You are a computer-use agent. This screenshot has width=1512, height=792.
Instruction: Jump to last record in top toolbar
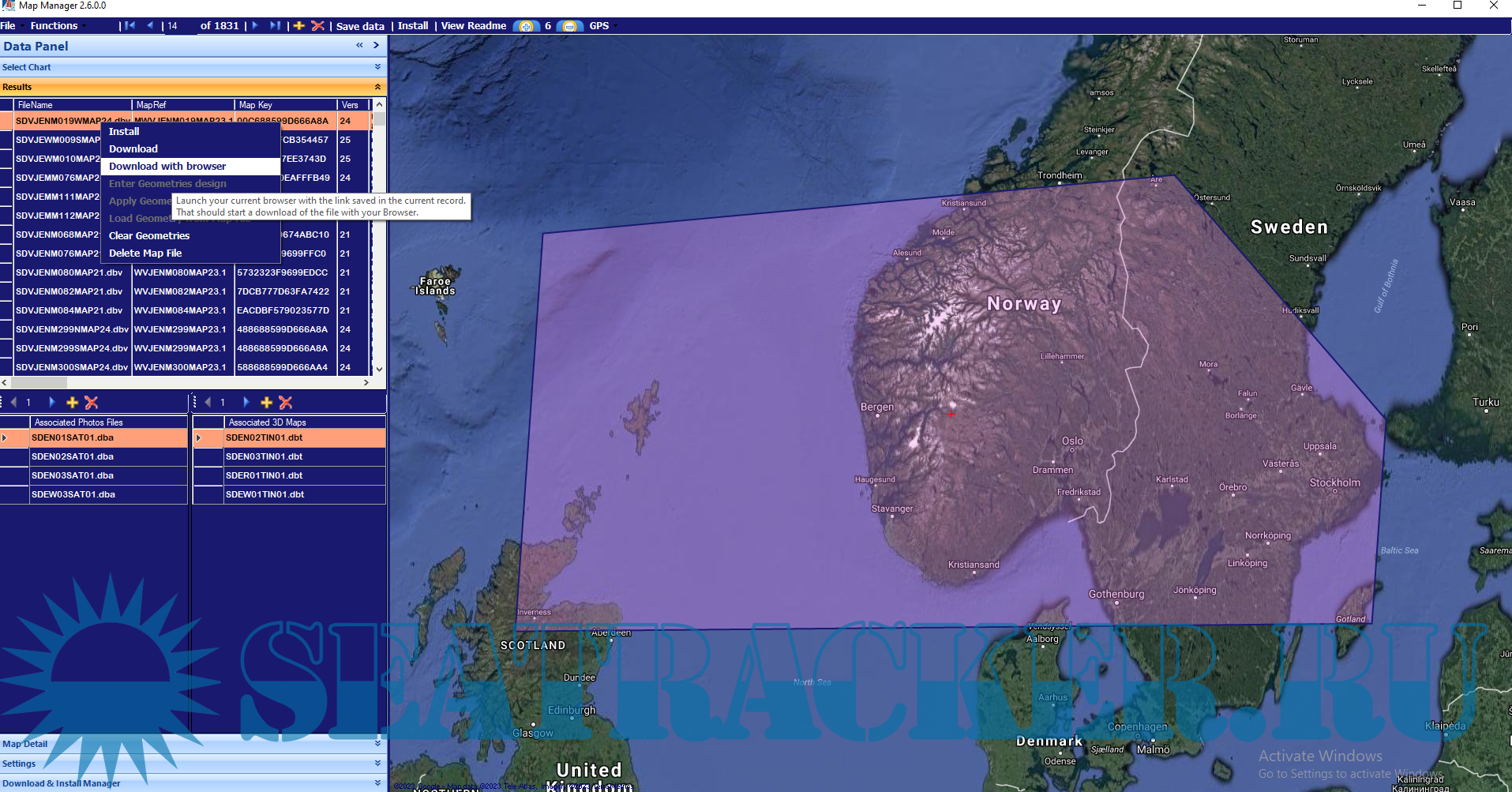click(x=274, y=26)
